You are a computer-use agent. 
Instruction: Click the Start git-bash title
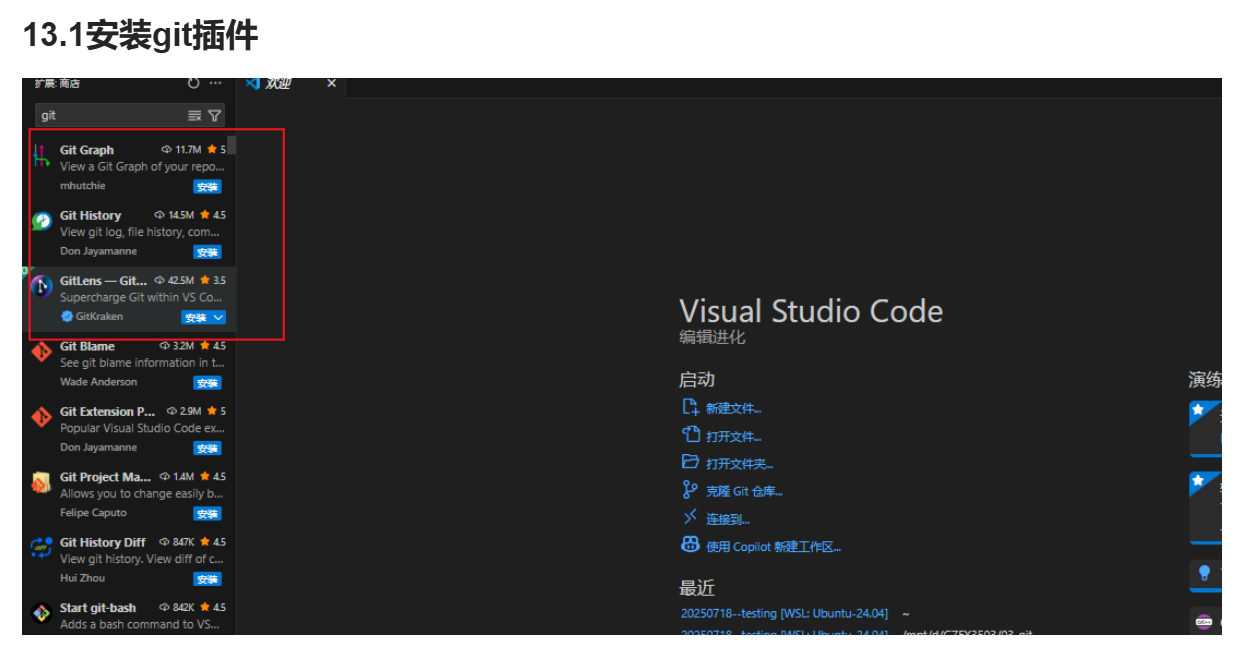(x=98, y=607)
